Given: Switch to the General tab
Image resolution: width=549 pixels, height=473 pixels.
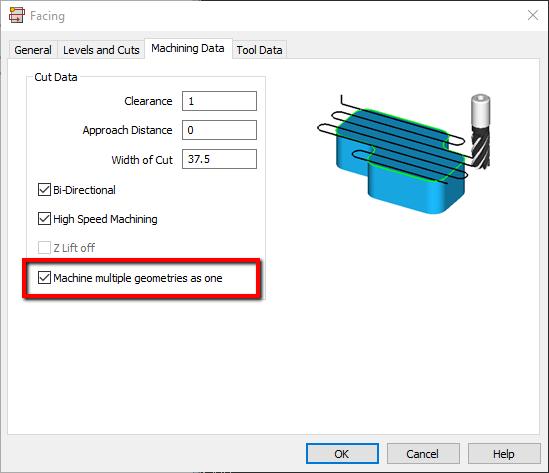Looking at the screenshot, I should click(33, 50).
